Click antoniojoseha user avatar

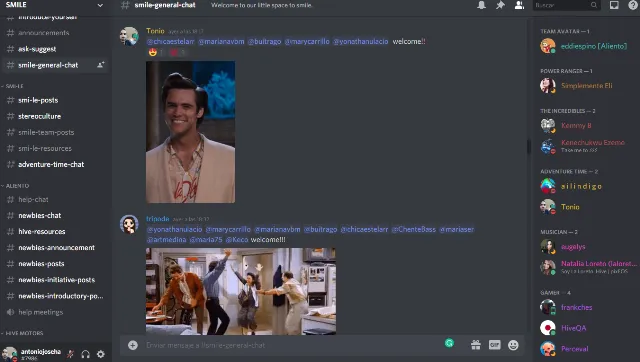coord(9,354)
